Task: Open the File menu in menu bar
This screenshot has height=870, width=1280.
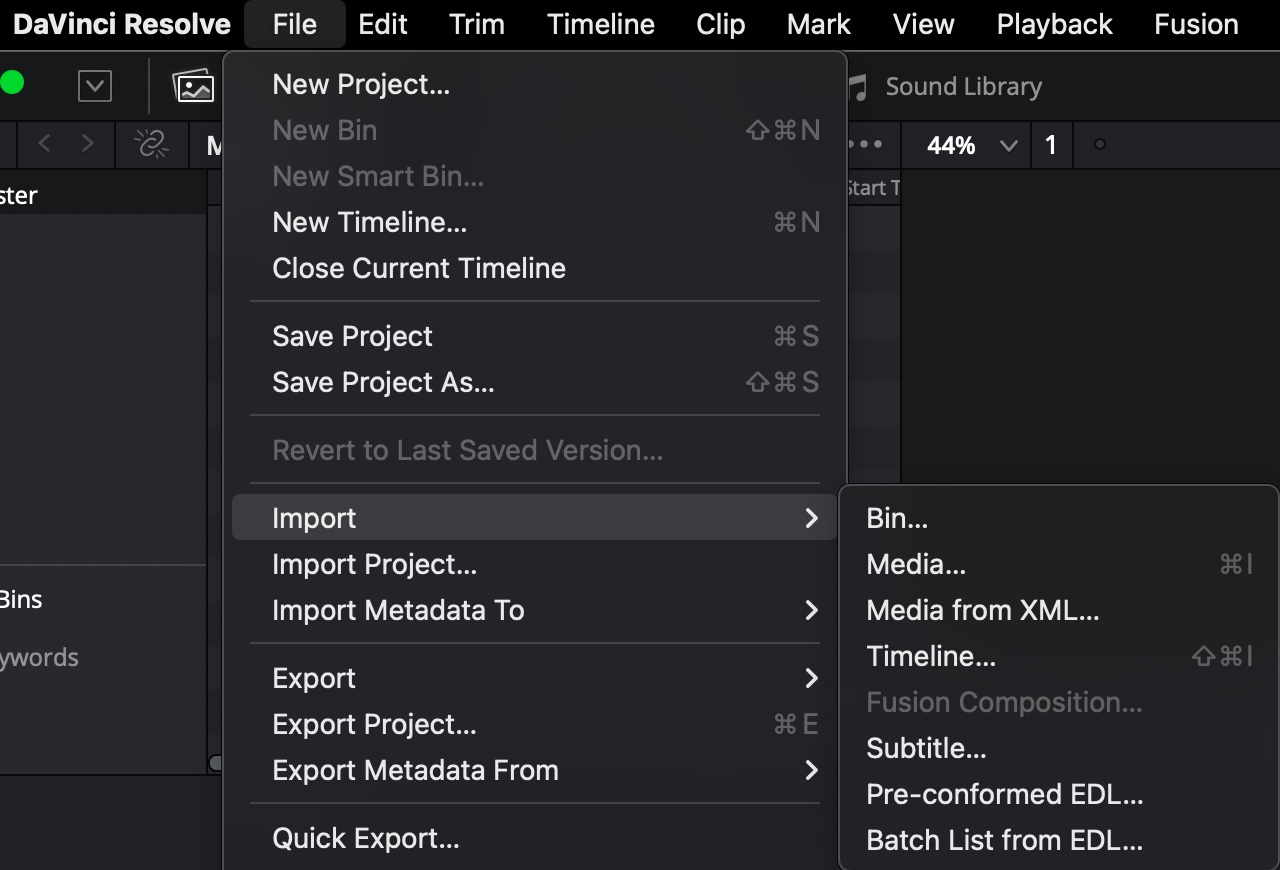Action: coord(295,24)
